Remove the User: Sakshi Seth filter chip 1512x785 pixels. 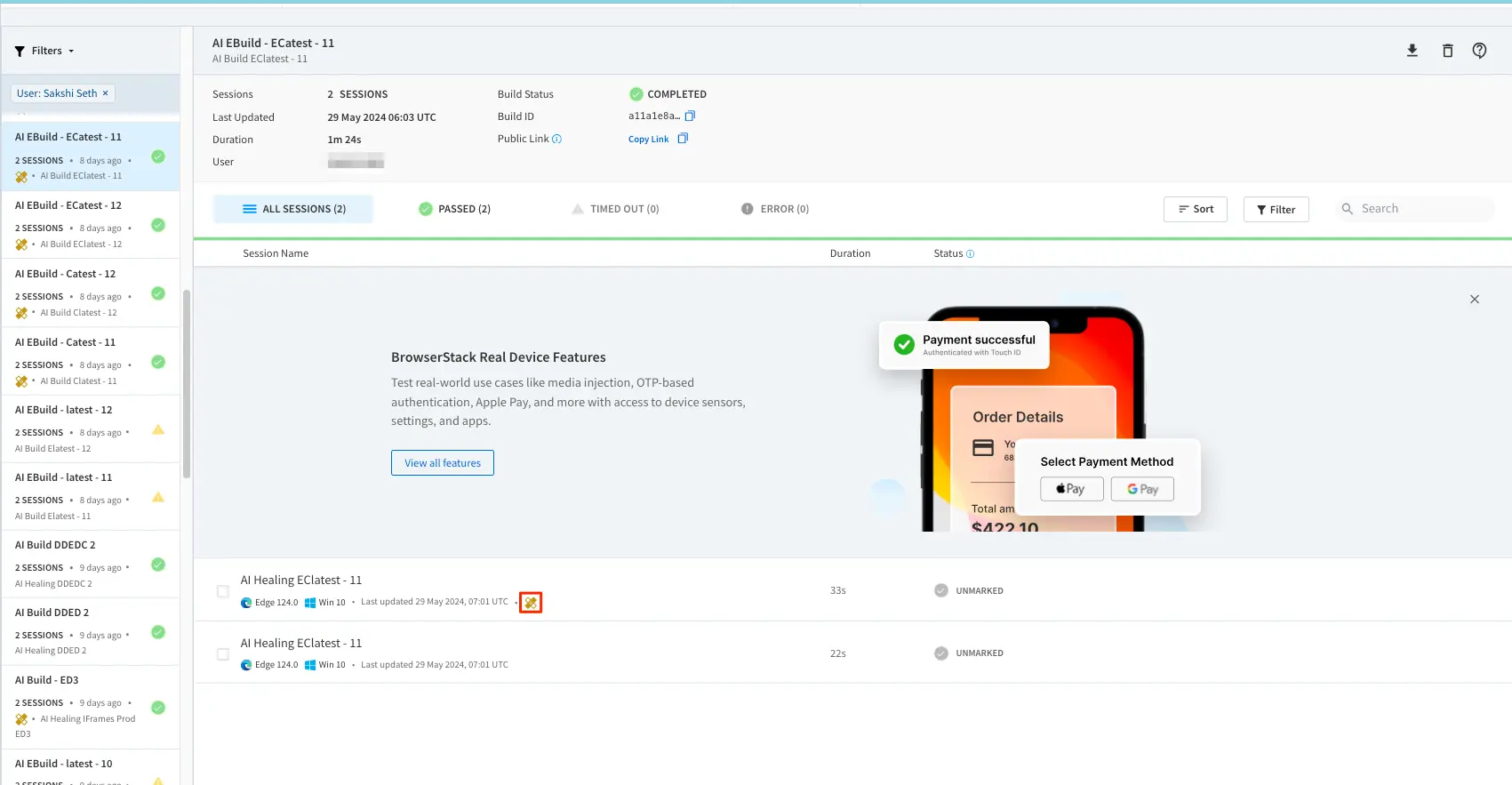point(105,93)
